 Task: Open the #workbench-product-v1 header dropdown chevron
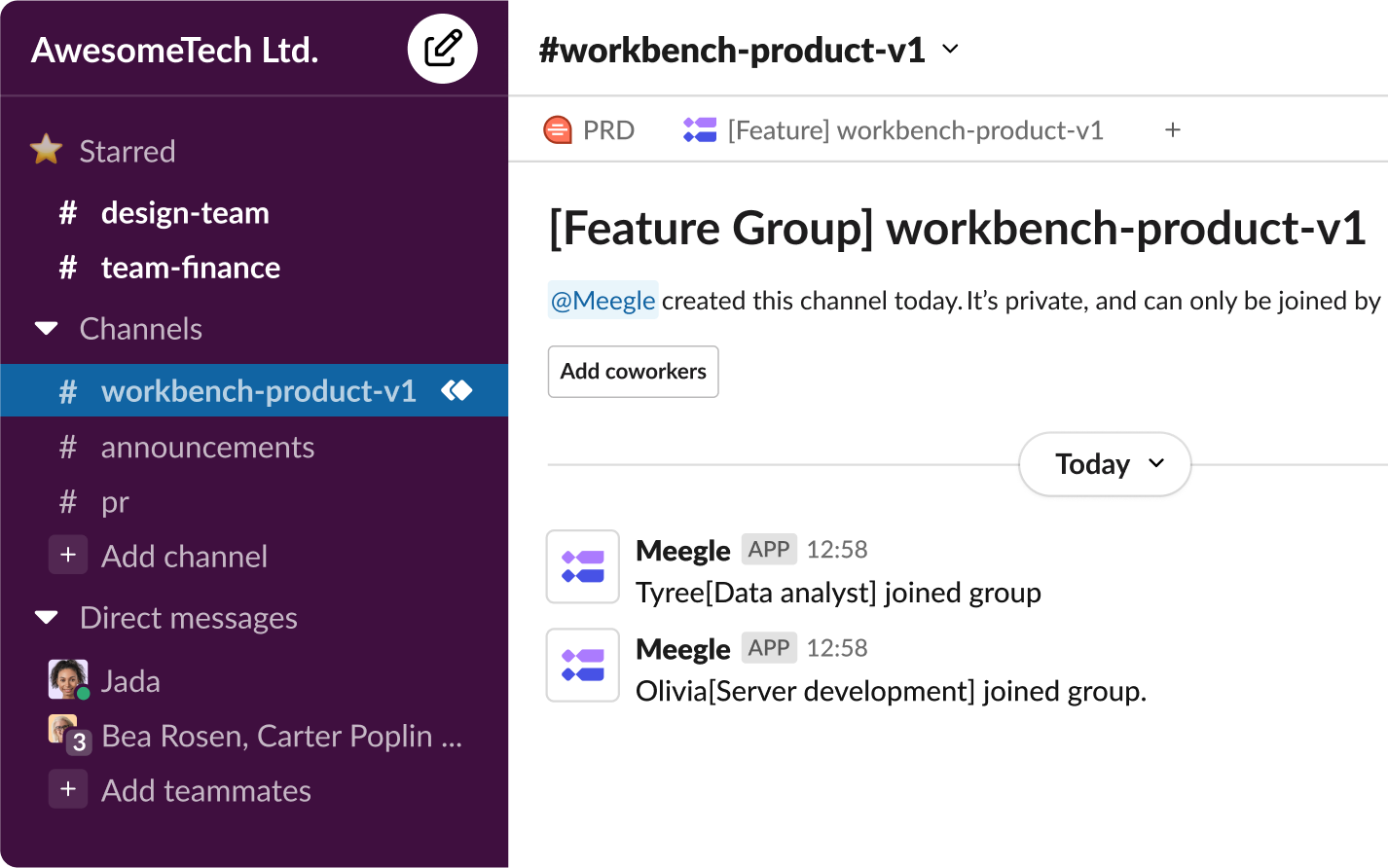tap(951, 50)
